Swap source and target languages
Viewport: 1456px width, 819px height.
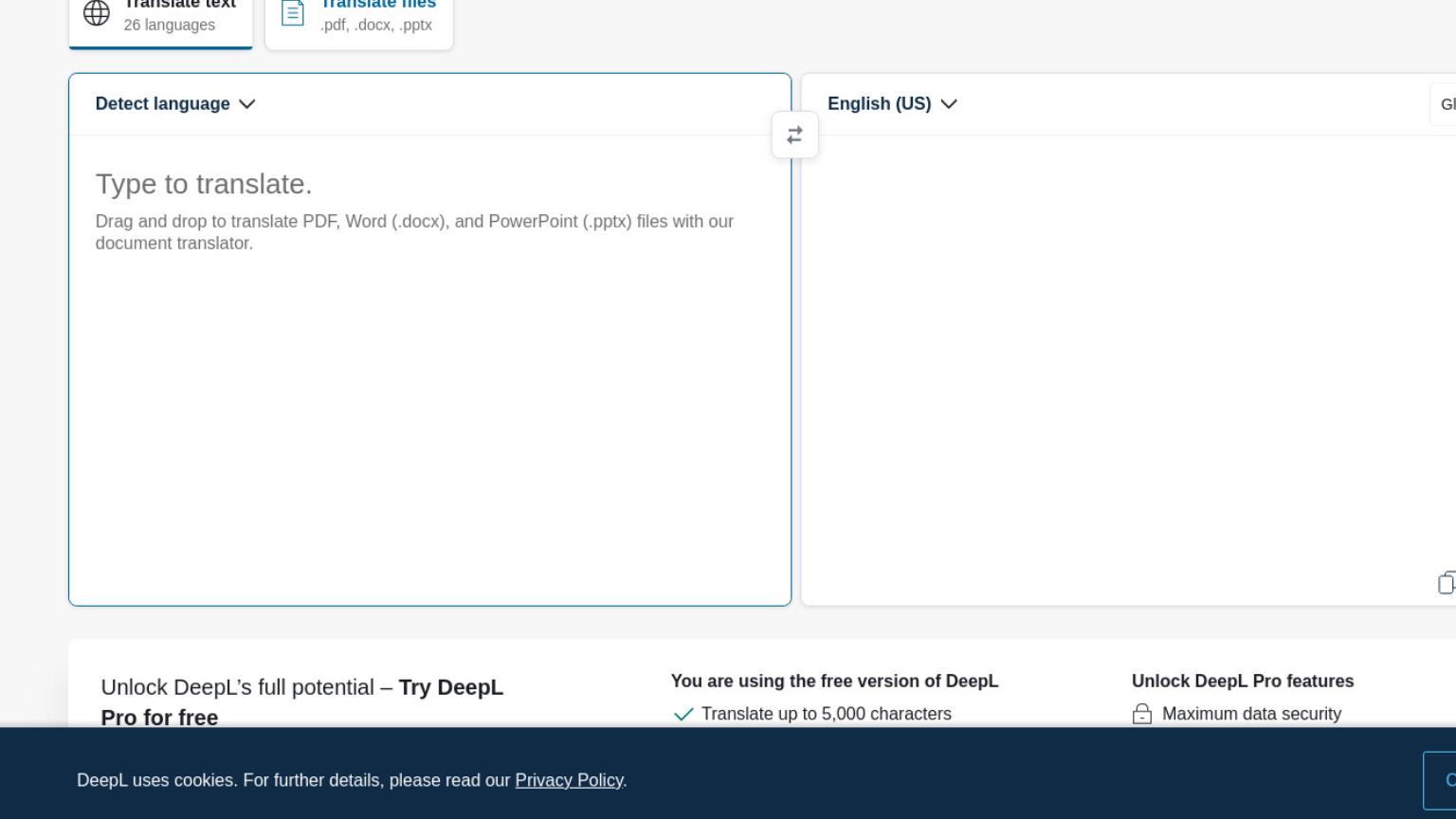(794, 135)
